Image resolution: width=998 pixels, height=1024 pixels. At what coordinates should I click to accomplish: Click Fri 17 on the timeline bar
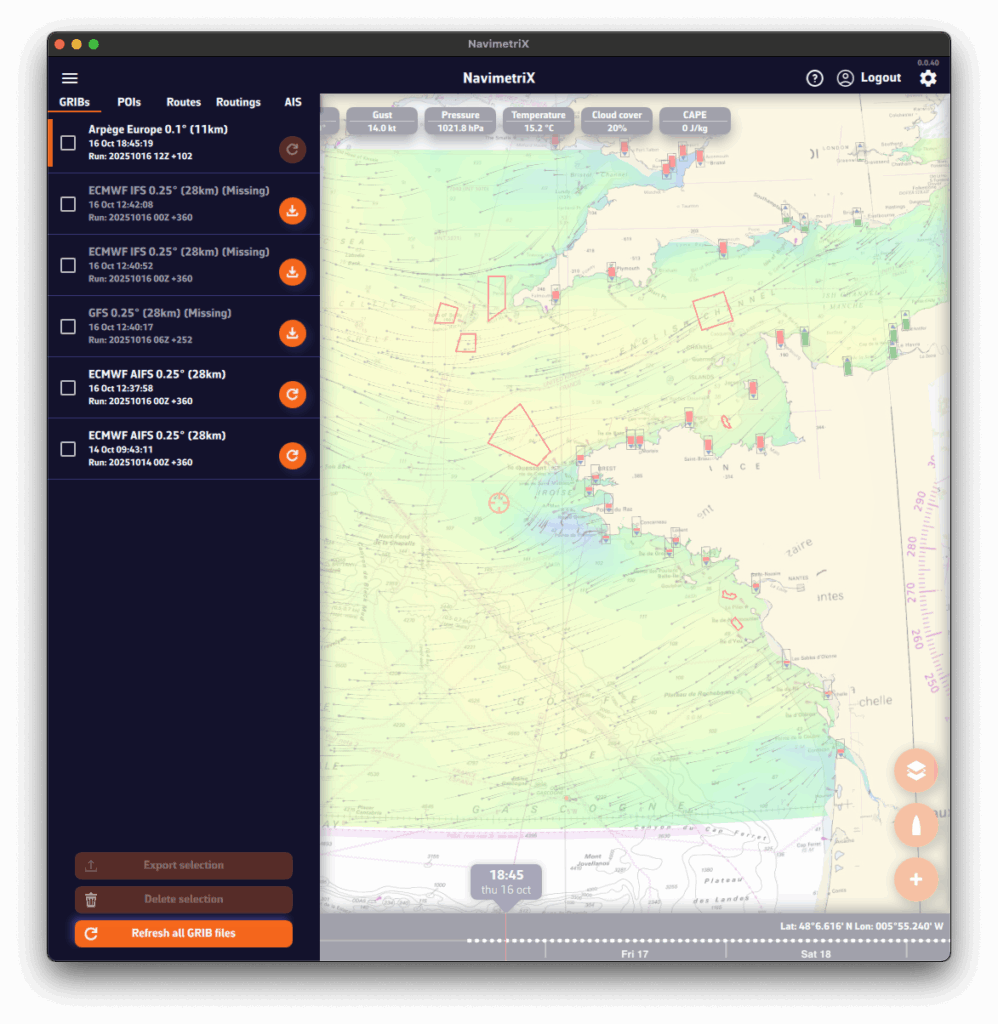(x=634, y=954)
